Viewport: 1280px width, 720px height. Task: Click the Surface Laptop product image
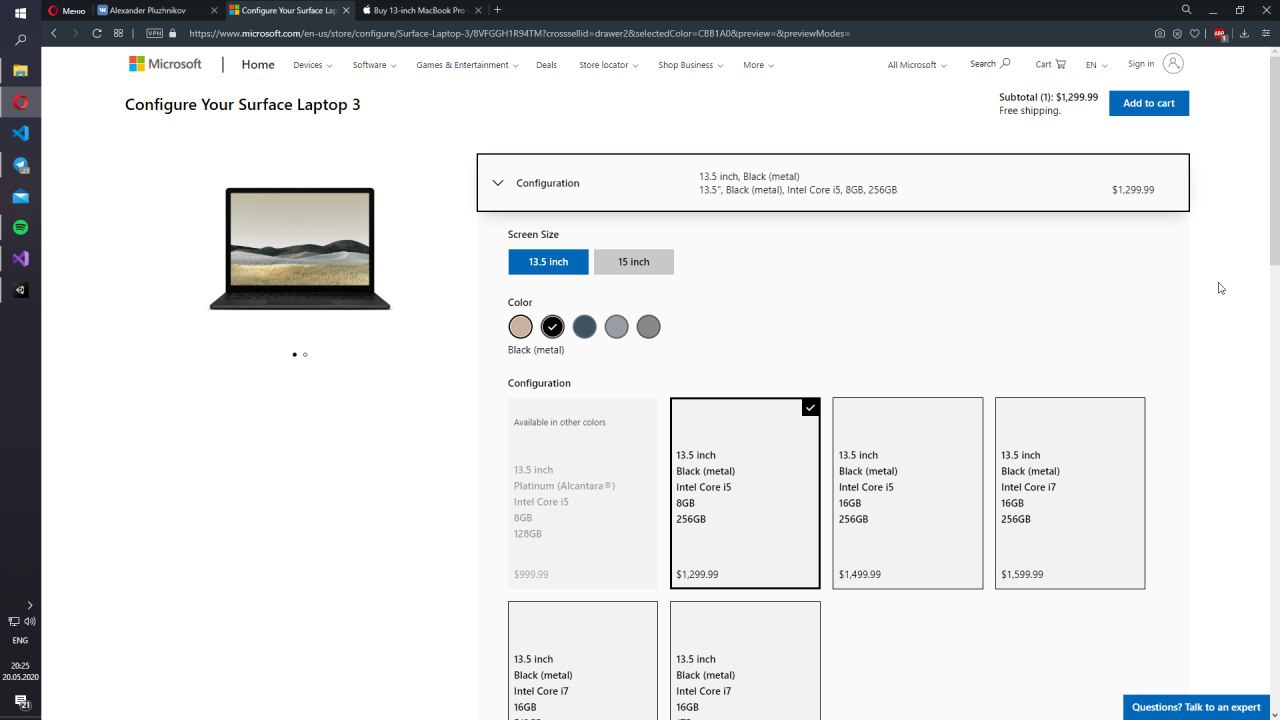click(x=300, y=249)
